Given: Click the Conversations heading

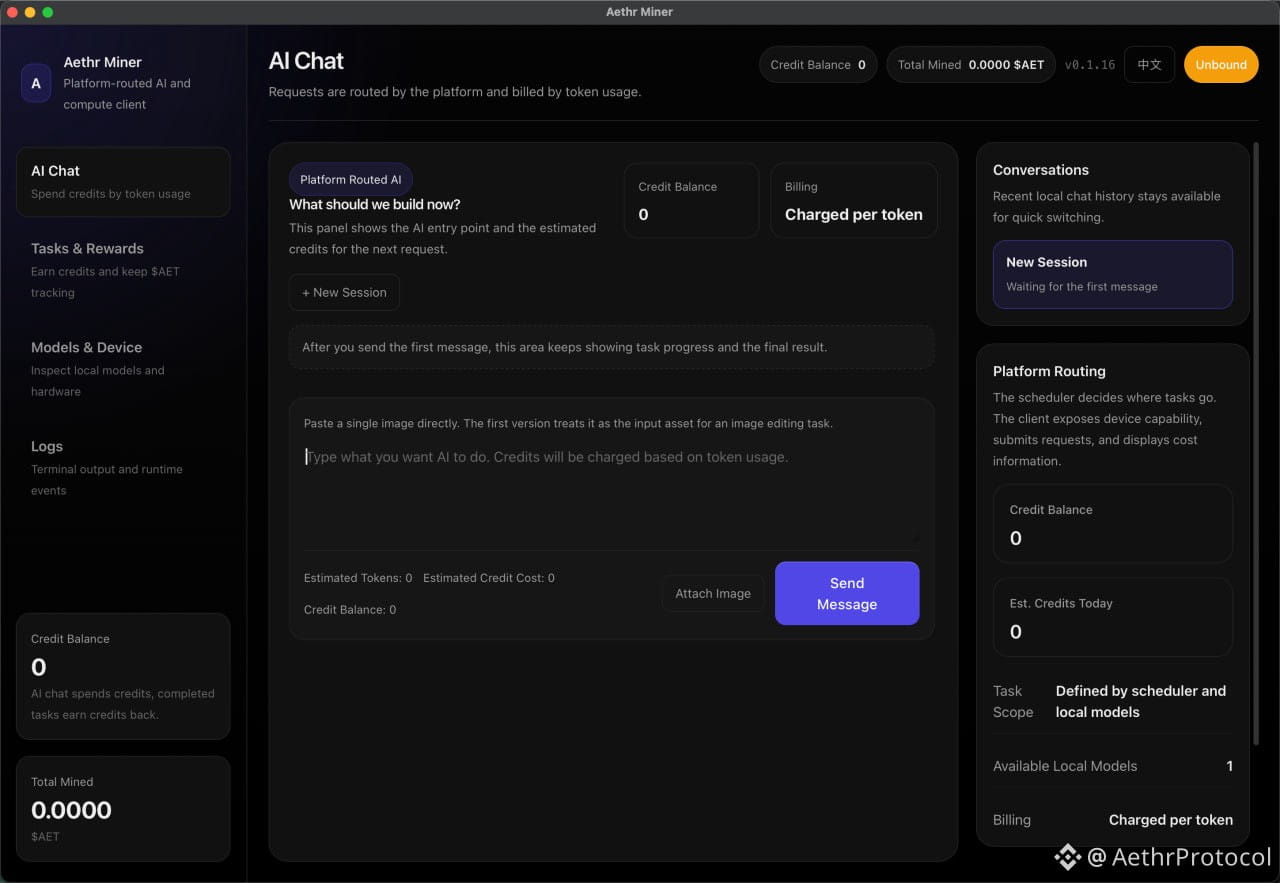Looking at the screenshot, I should coord(1041,170).
